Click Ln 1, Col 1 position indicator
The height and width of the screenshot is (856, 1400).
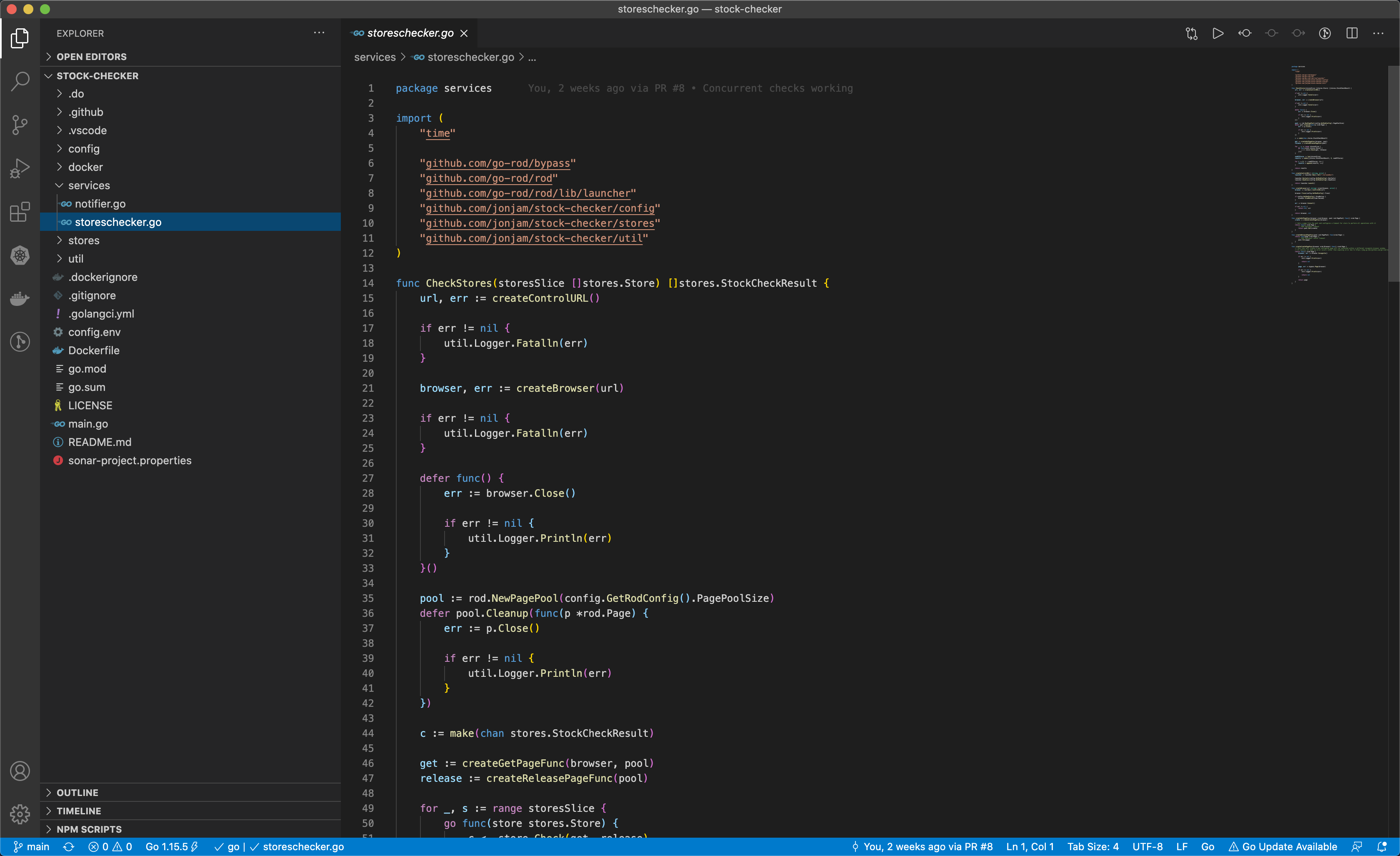[1030, 847]
